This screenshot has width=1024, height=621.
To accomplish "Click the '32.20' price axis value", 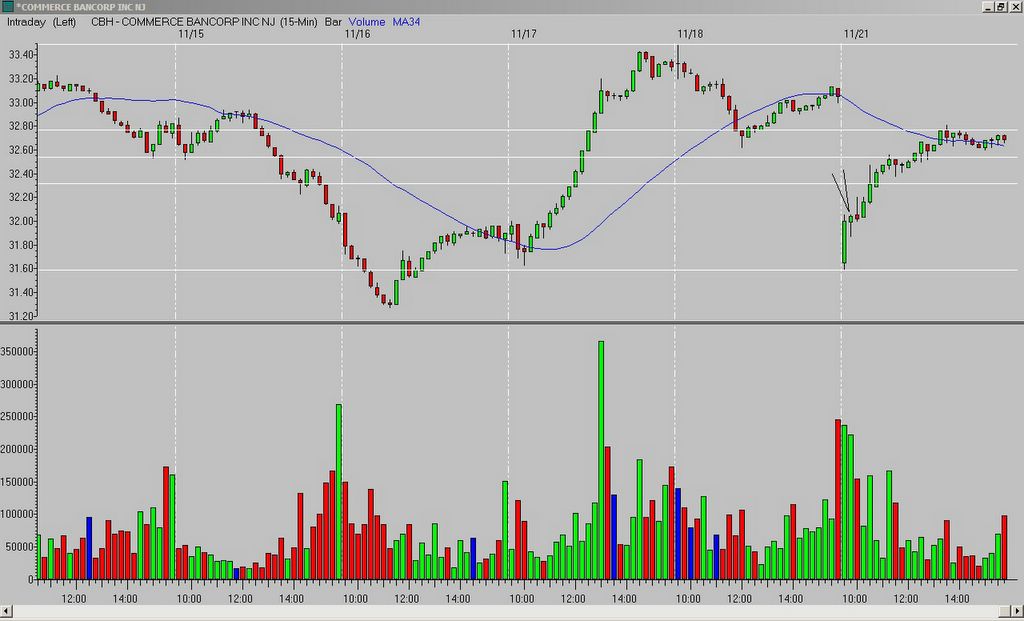I will pos(22,198).
